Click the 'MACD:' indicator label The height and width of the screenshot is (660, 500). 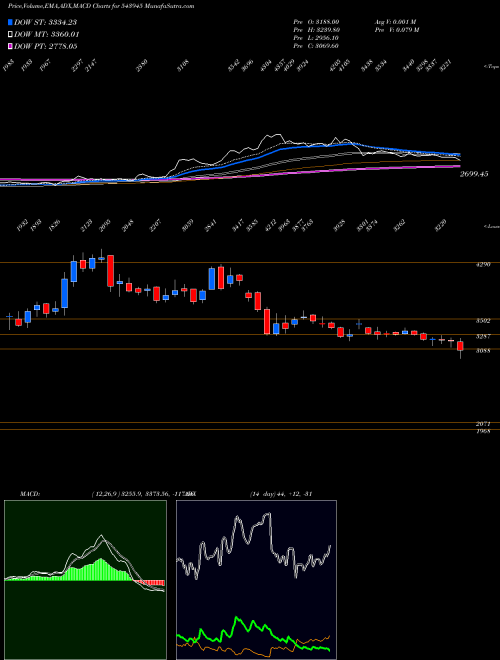click(x=29, y=493)
